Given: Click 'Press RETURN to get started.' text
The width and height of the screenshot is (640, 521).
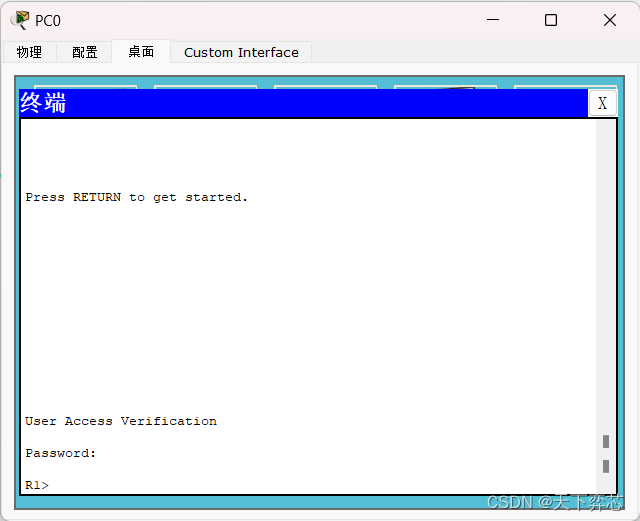Looking at the screenshot, I should pyautogui.click(x=136, y=197).
